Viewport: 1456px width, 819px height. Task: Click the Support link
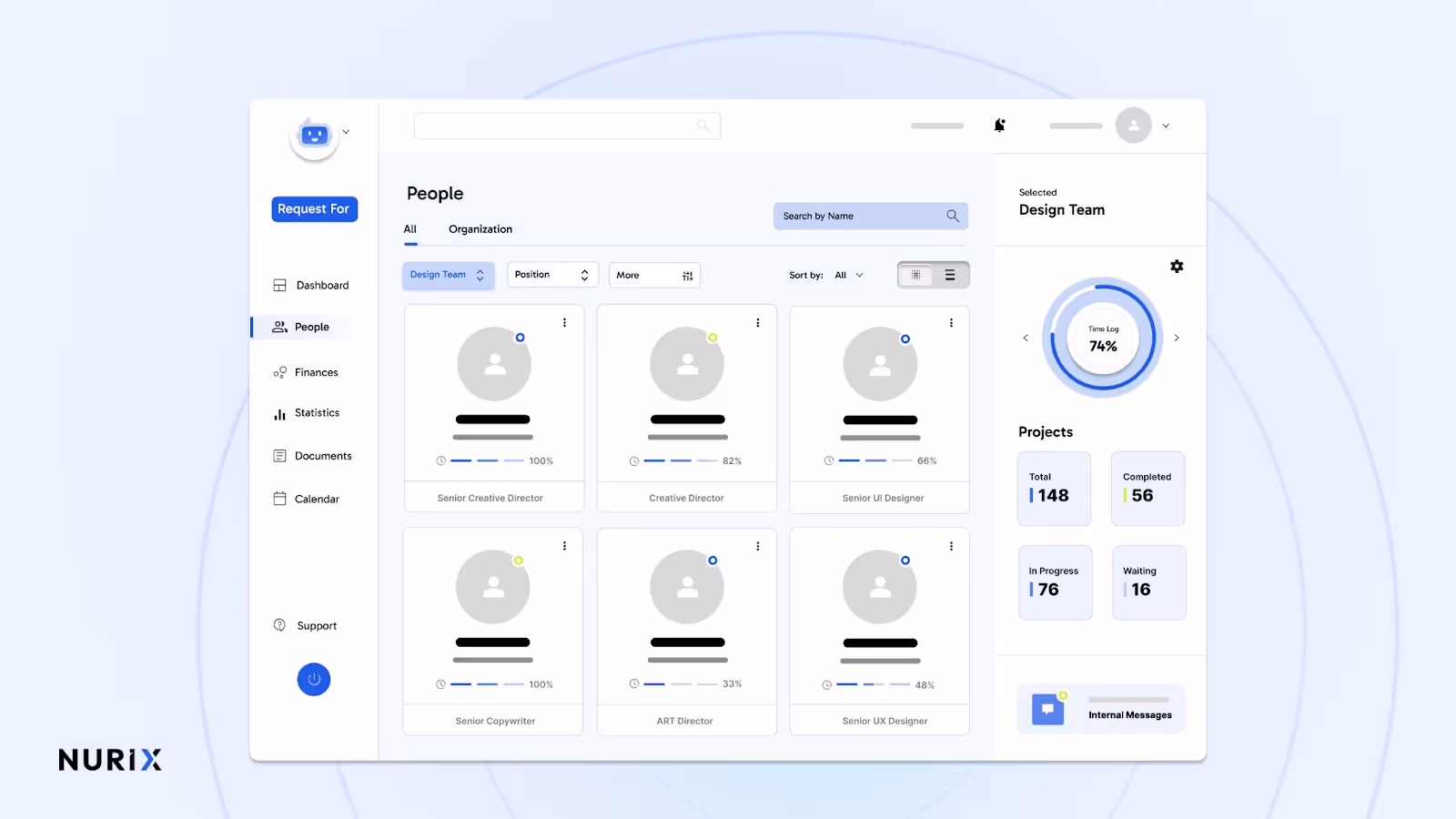pos(306,625)
